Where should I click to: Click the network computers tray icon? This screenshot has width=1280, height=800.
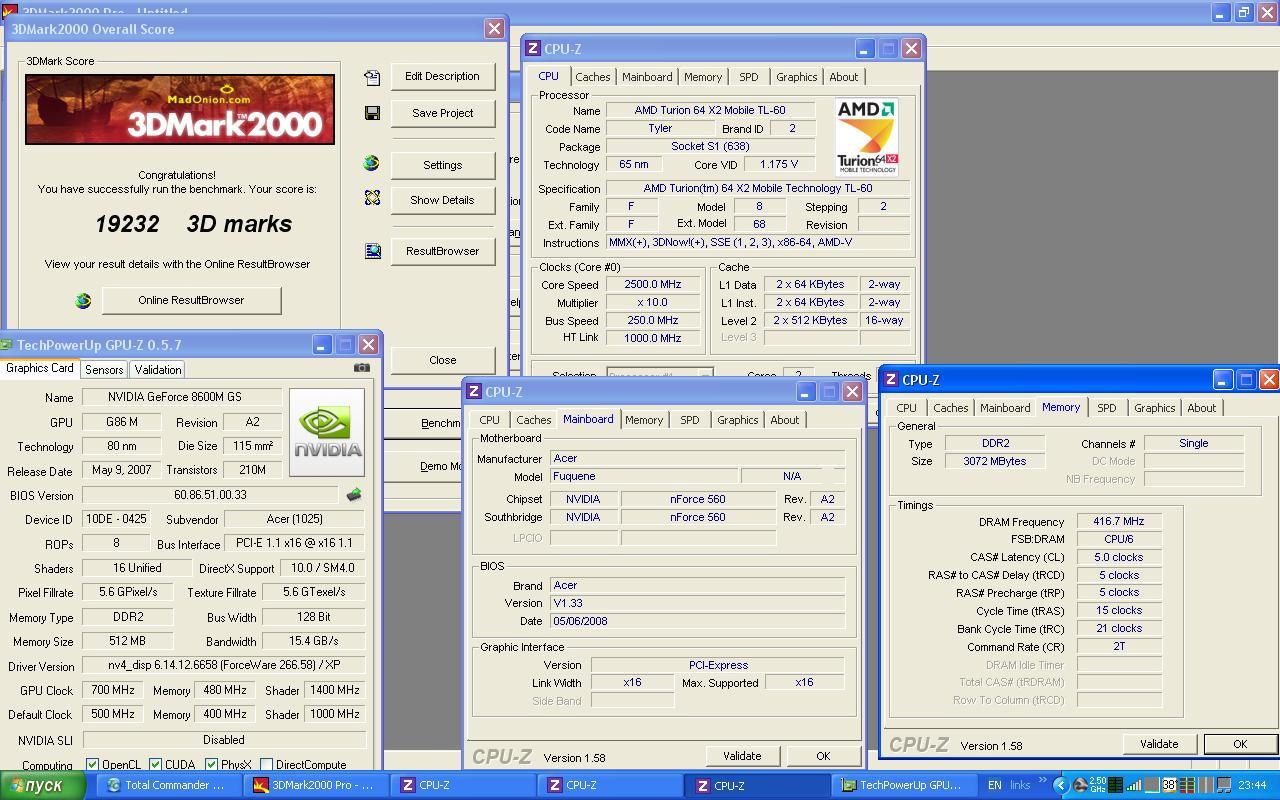[1224, 785]
